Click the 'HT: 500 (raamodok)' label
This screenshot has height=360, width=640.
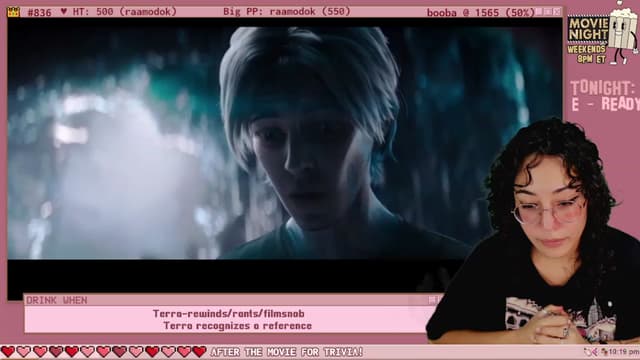point(124,12)
